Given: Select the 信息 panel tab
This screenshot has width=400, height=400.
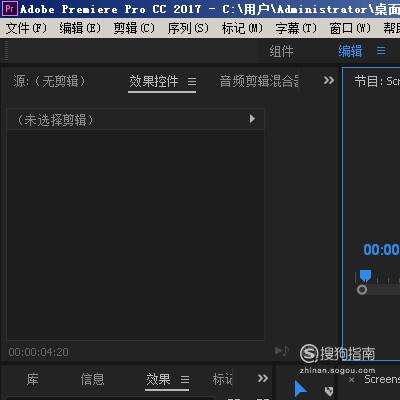Looking at the screenshot, I should click(92, 379).
